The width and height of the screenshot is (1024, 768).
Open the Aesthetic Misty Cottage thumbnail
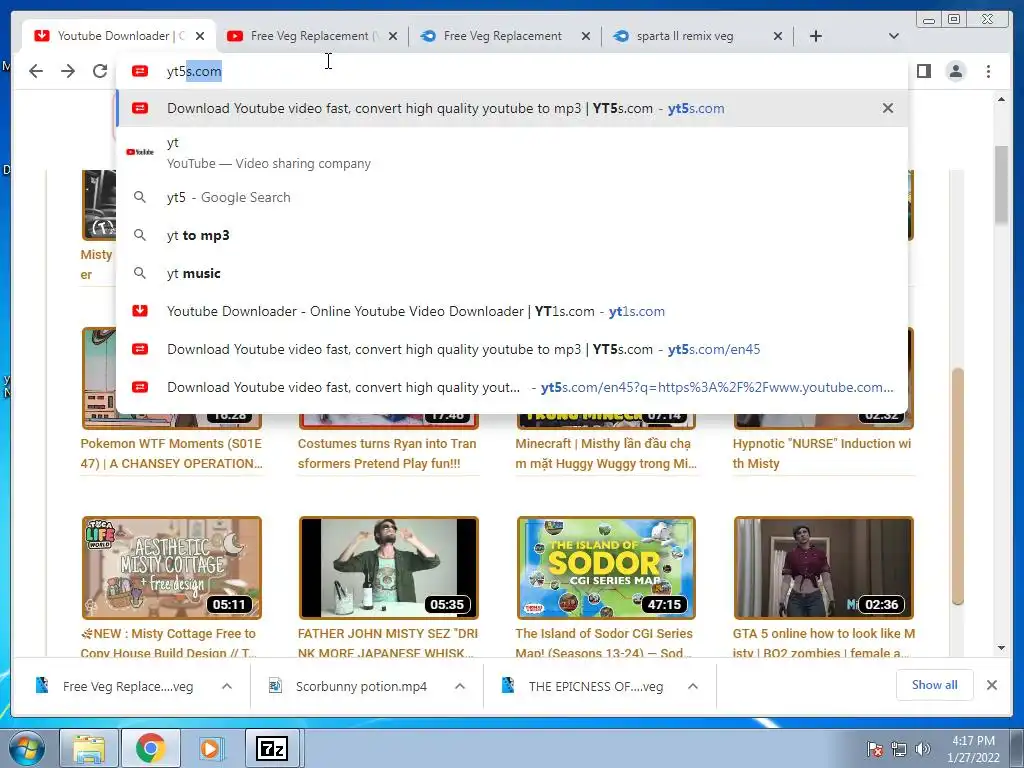point(171,568)
